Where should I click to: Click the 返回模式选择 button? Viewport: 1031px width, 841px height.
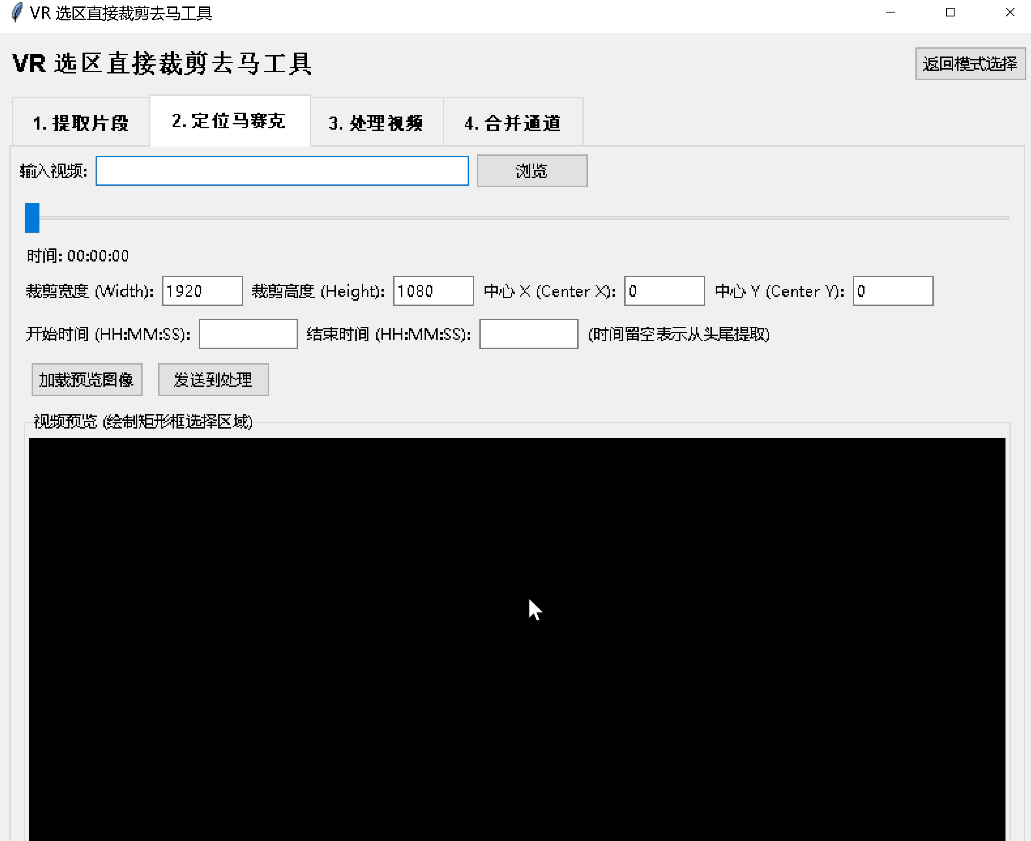point(970,64)
